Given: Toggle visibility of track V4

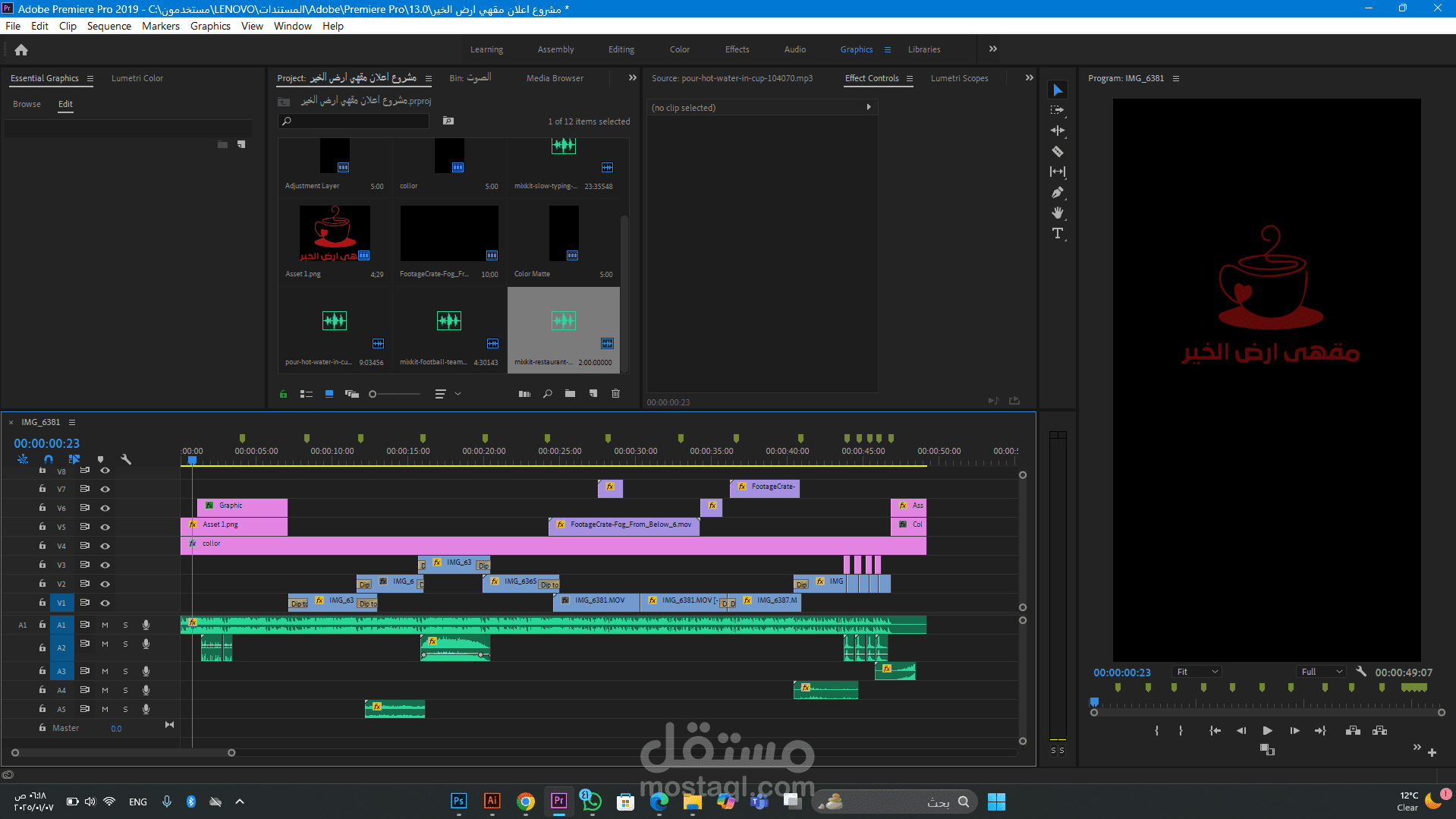Looking at the screenshot, I should coord(105,546).
